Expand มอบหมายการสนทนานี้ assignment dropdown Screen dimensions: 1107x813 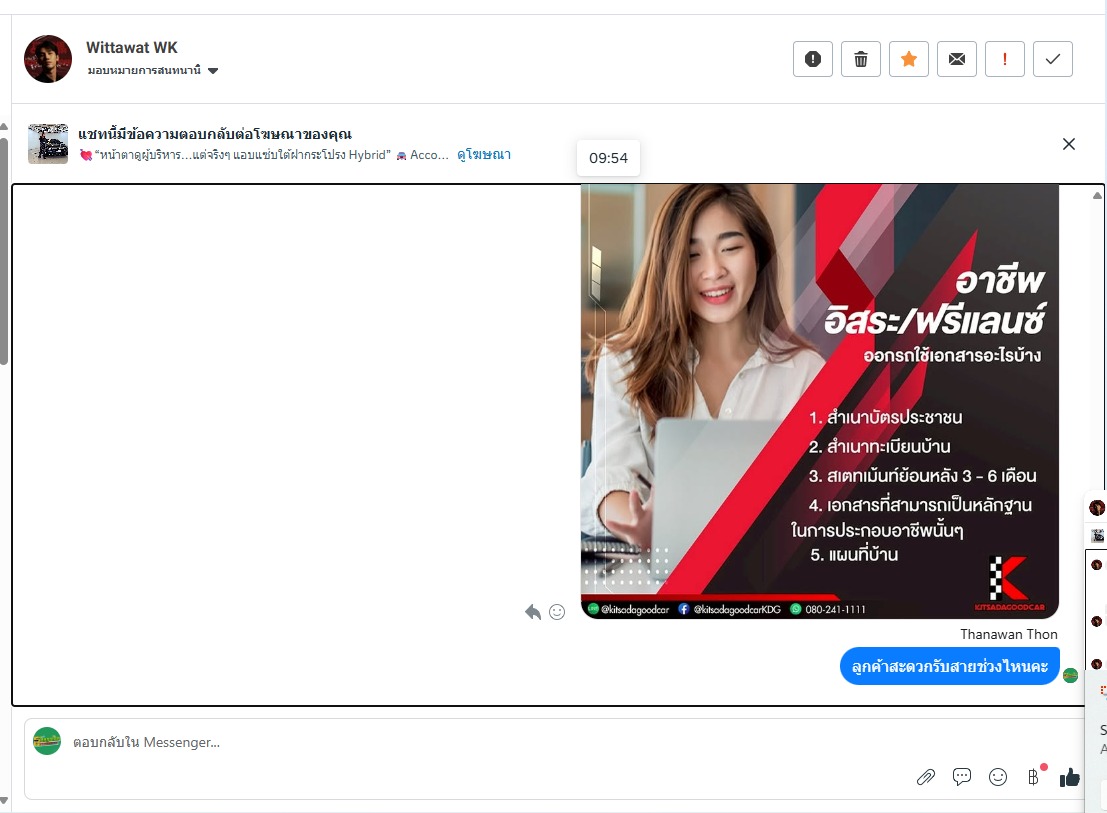pyautogui.click(x=152, y=71)
